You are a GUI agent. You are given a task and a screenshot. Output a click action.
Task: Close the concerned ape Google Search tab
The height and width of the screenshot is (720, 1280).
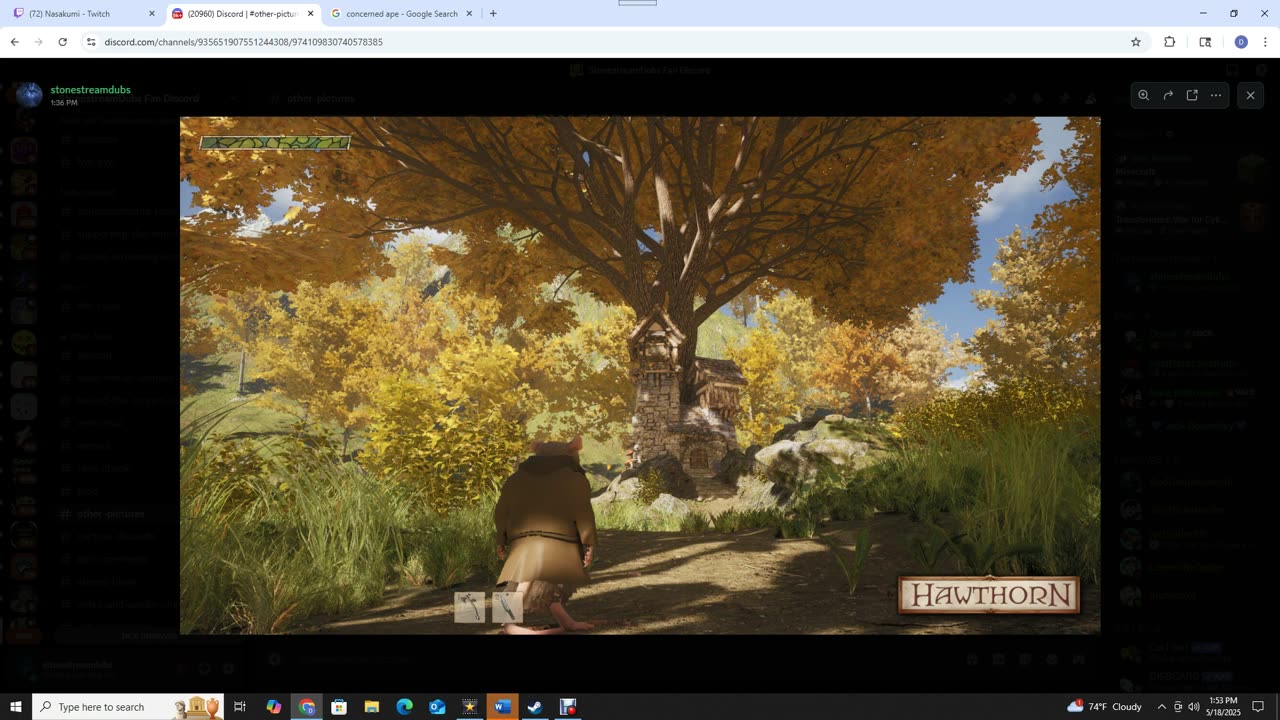point(468,14)
